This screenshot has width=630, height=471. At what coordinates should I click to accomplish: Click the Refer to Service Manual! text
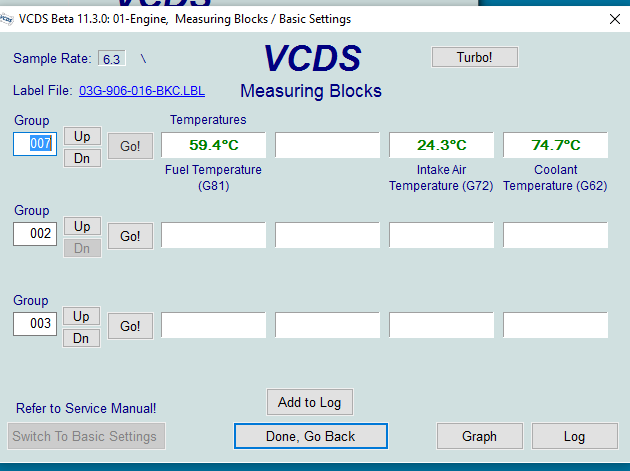pyautogui.click(x=86, y=408)
